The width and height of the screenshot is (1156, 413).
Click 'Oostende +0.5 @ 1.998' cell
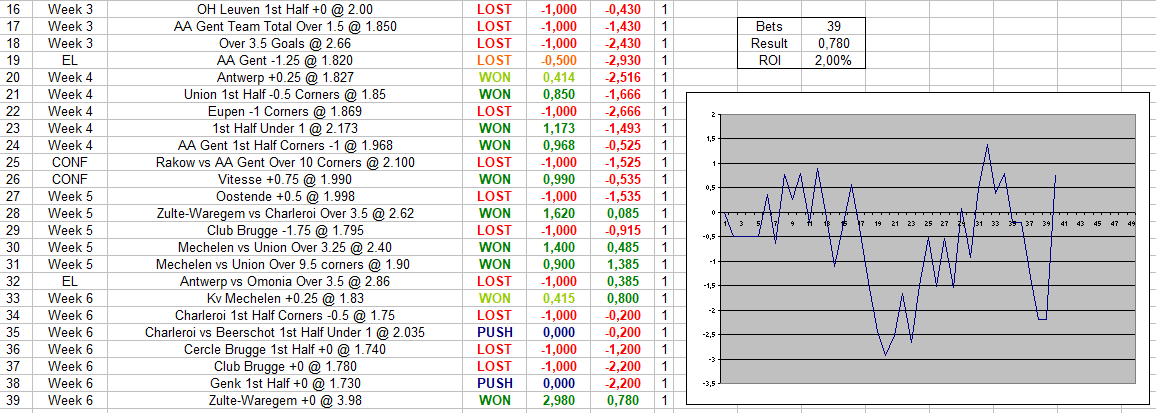pyautogui.click(x=285, y=196)
